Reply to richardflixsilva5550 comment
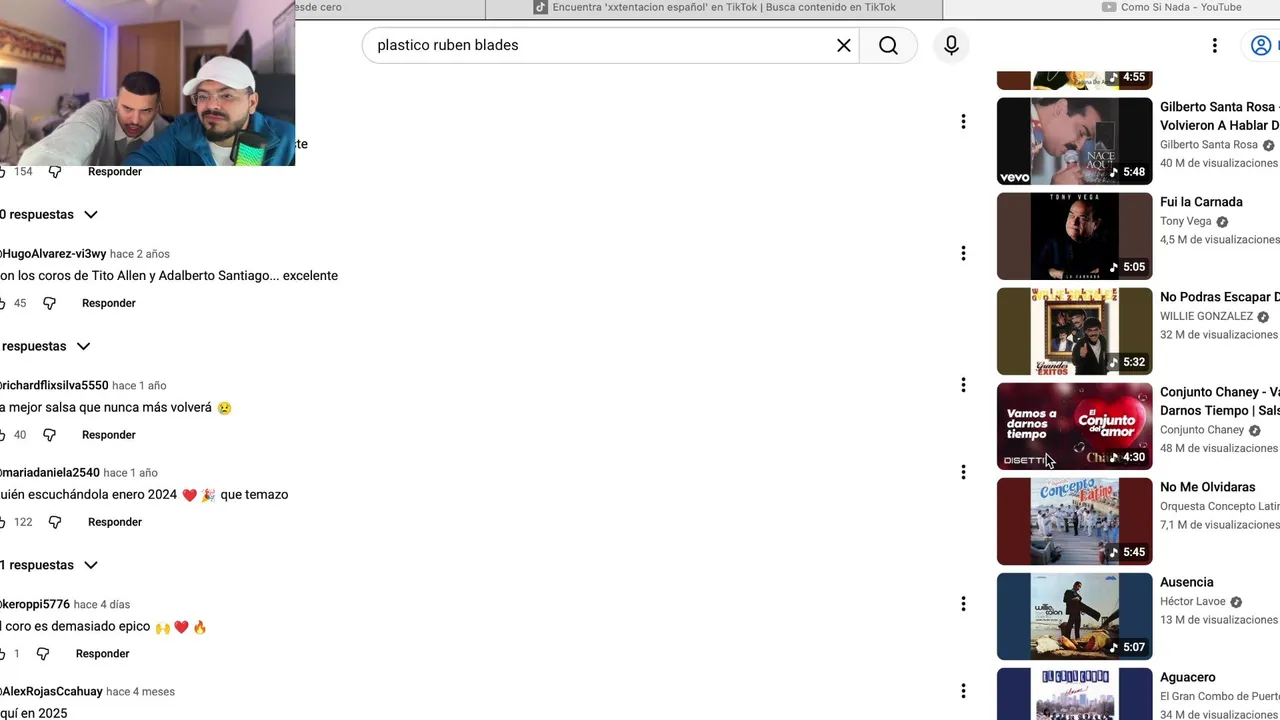Image resolution: width=1280 pixels, height=720 pixels. tap(109, 435)
